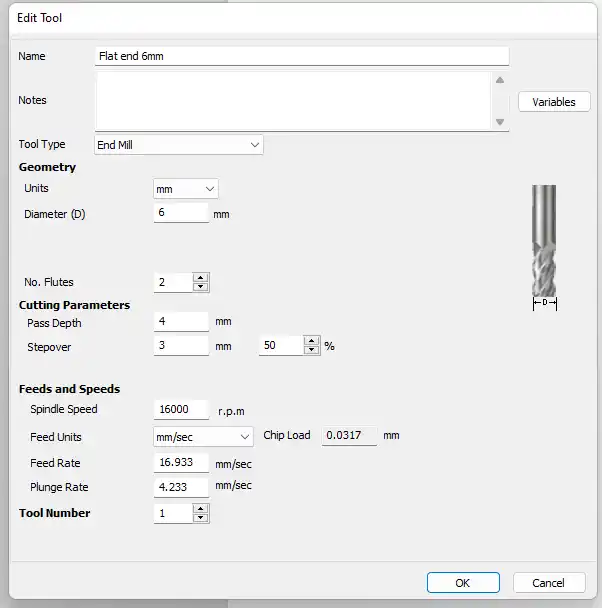The height and width of the screenshot is (608, 602).
Task: Increase the Stepover percentage spinner
Action: tap(312, 340)
